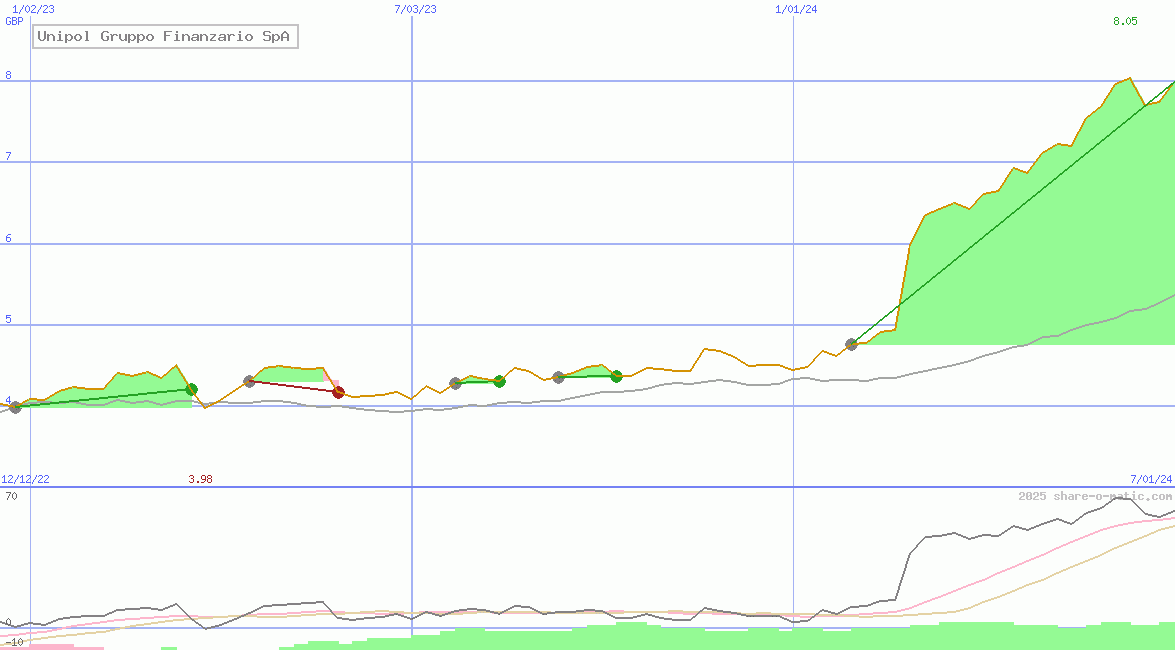Click the 0 indicator axis label
Image resolution: width=1175 pixels, height=650 pixels.
tap(8, 623)
